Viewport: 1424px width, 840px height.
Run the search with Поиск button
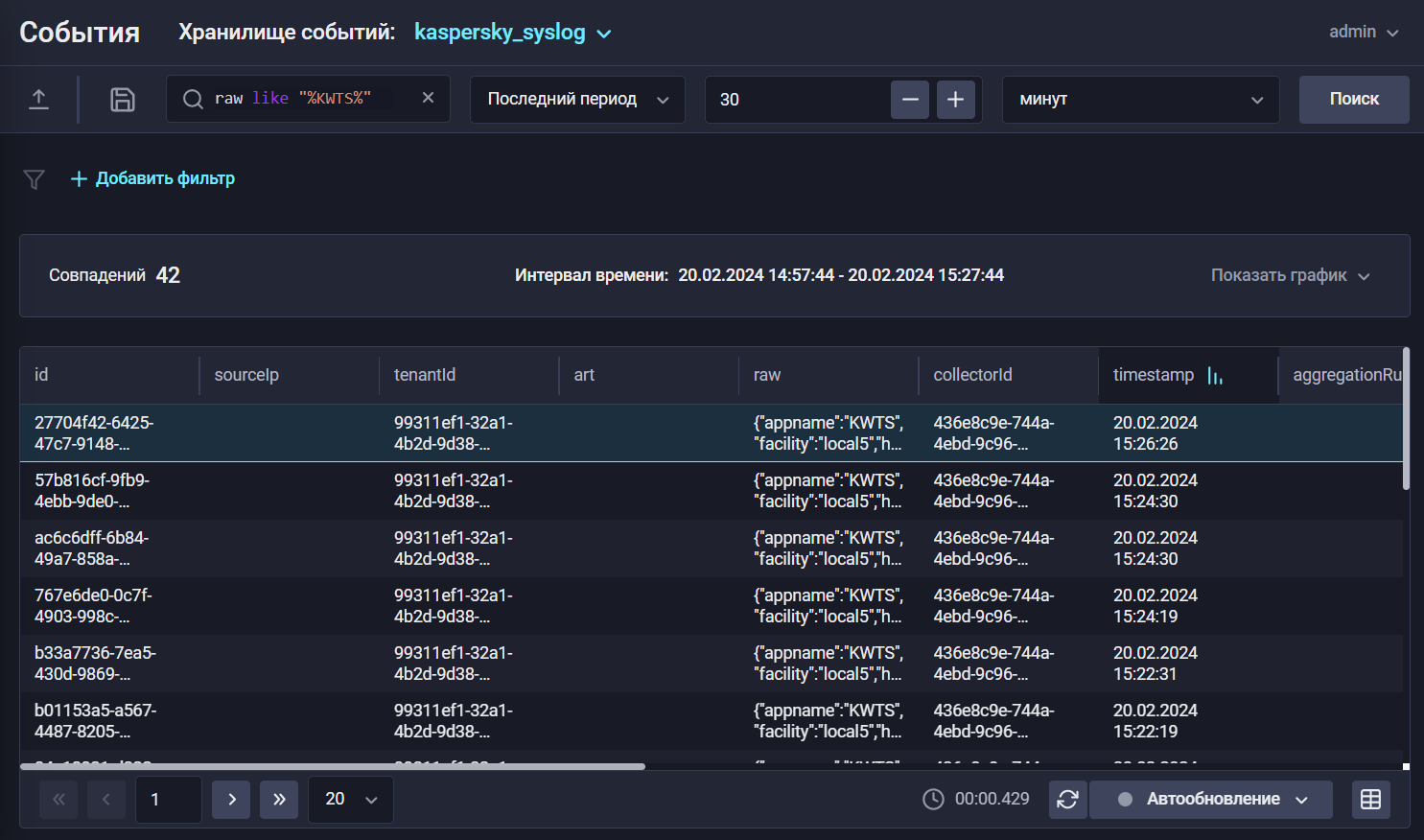coord(1353,99)
